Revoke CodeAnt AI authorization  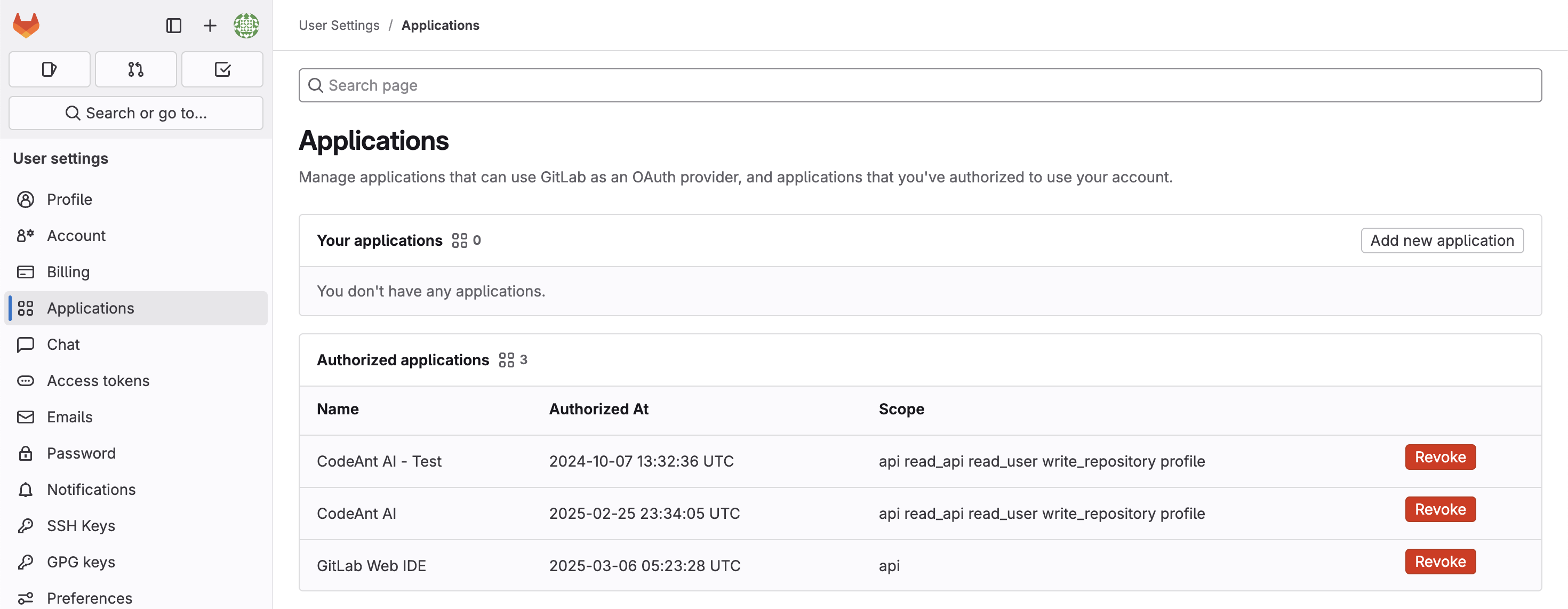tap(1440, 509)
